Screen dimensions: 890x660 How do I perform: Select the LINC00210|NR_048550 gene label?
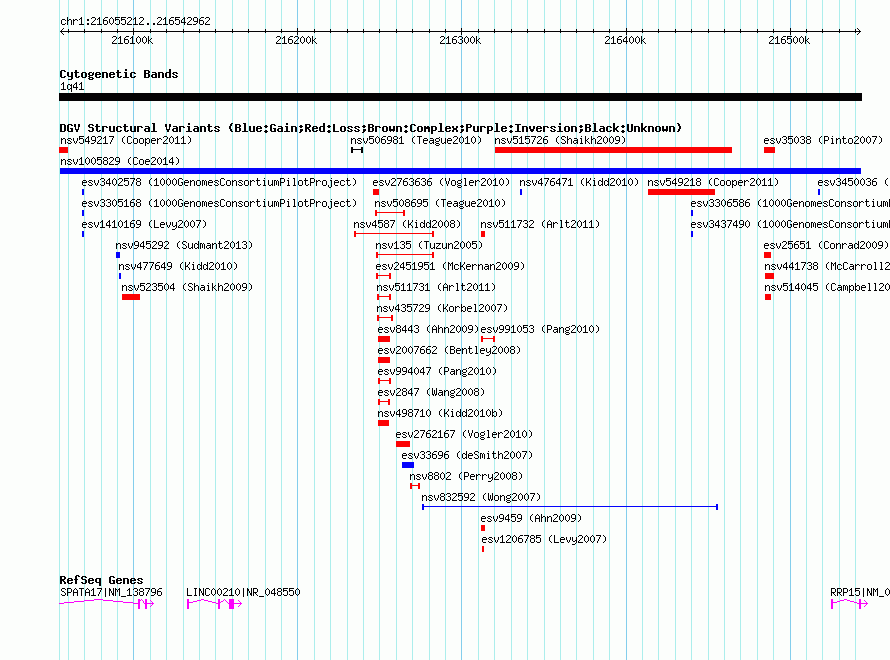click(243, 592)
